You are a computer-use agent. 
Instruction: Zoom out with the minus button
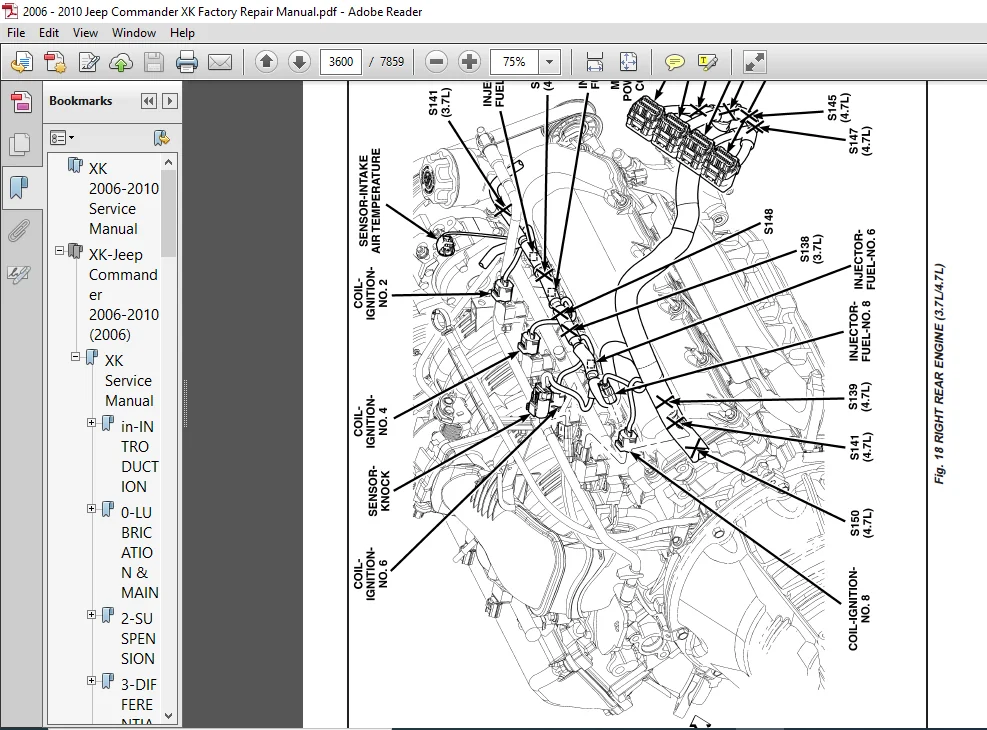(x=436, y=62)
